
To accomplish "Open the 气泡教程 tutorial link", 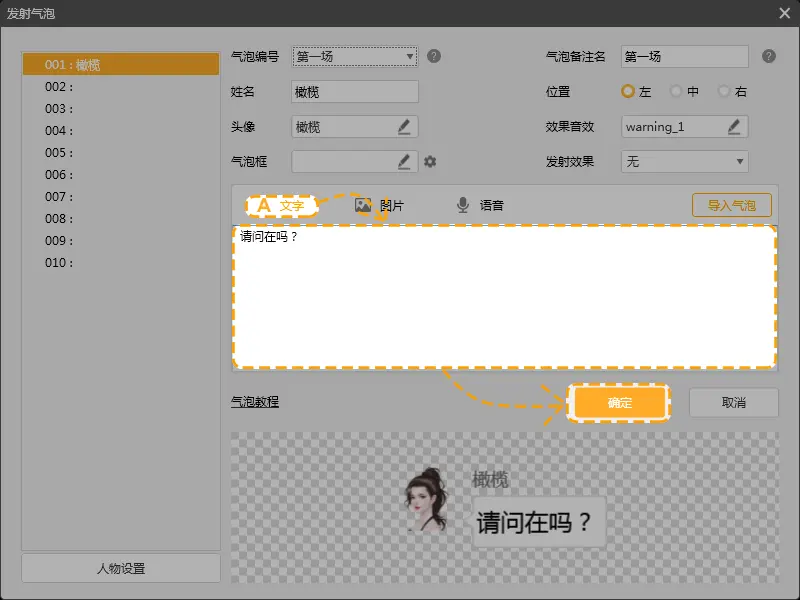I will point(255,402).
